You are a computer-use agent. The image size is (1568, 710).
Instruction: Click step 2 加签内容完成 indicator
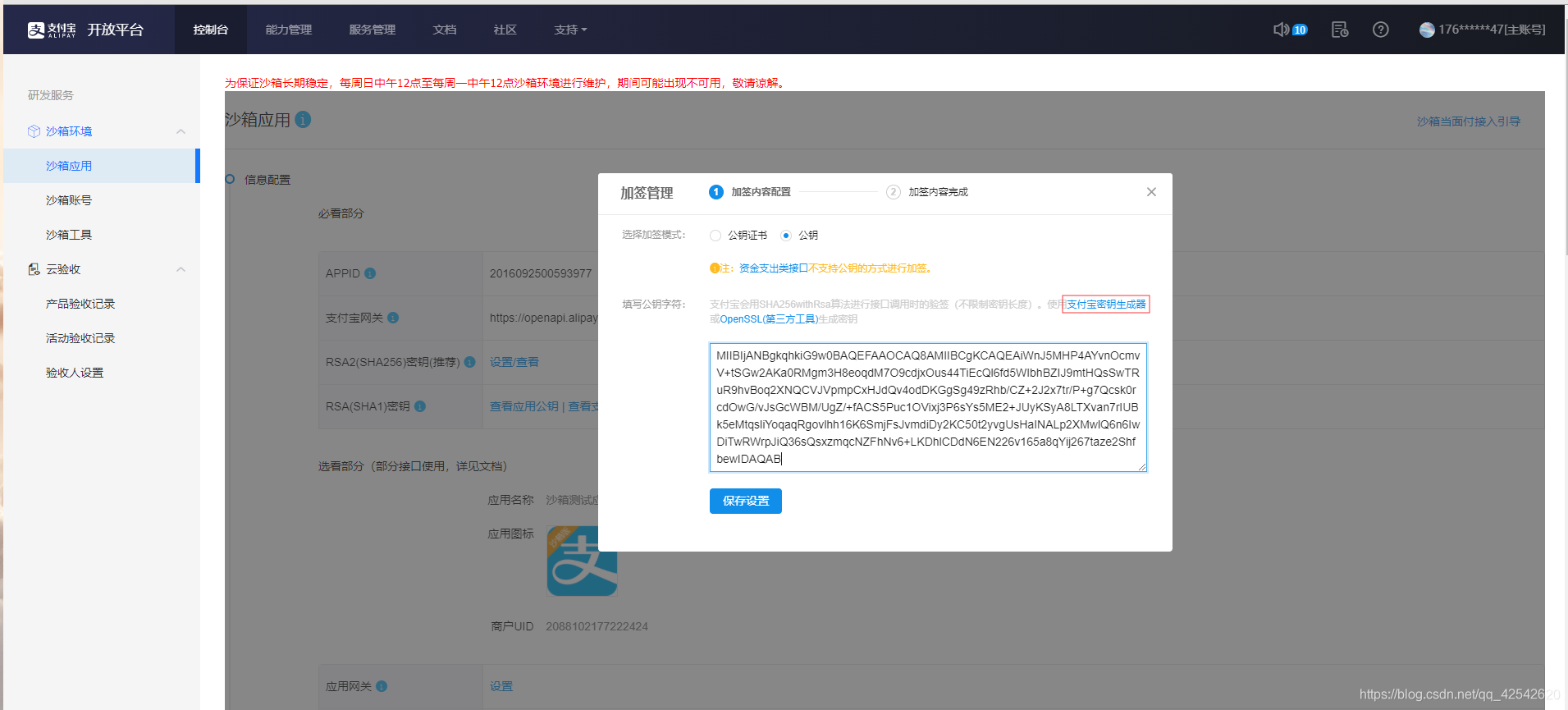[x=927, y=192]
